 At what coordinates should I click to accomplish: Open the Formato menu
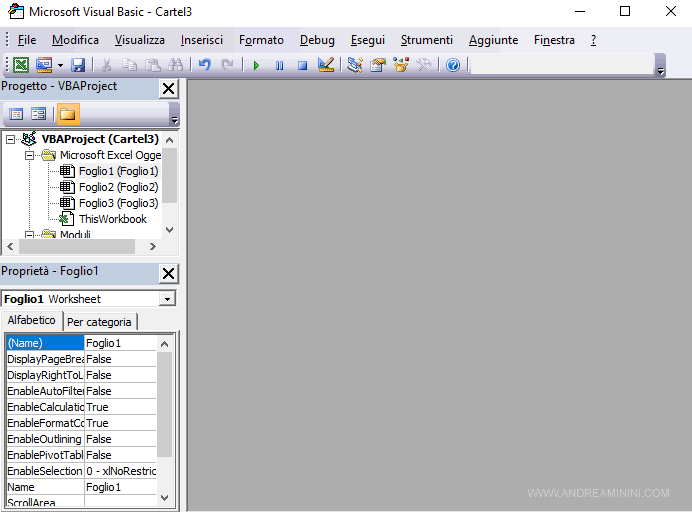[x=261, y=40]
